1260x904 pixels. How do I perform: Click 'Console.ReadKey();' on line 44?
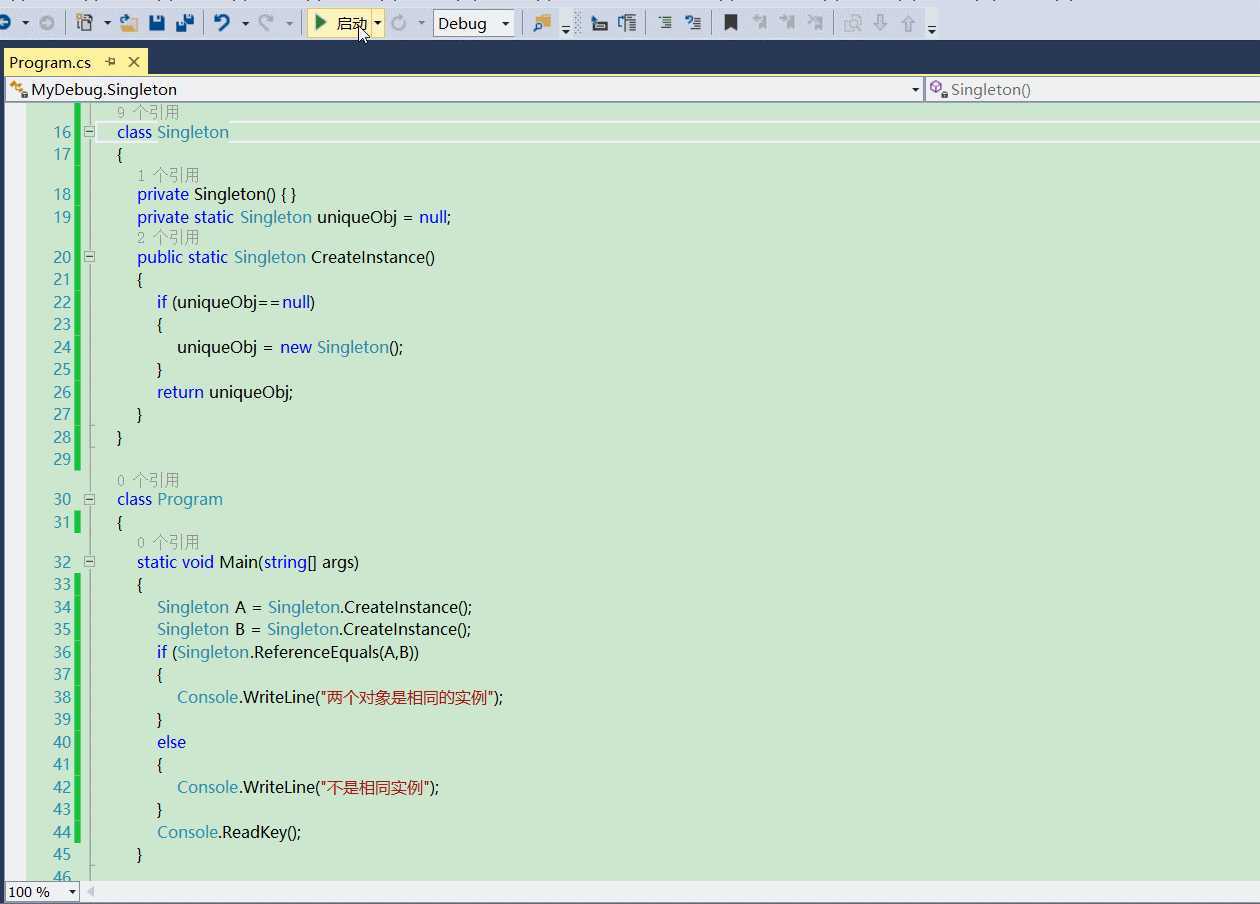coord(229,832)
